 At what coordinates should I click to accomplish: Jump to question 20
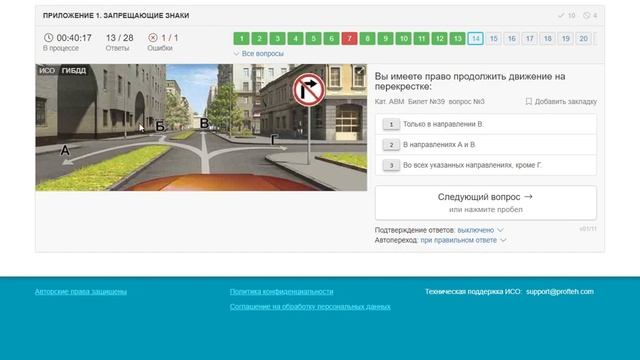click(583, 38)
